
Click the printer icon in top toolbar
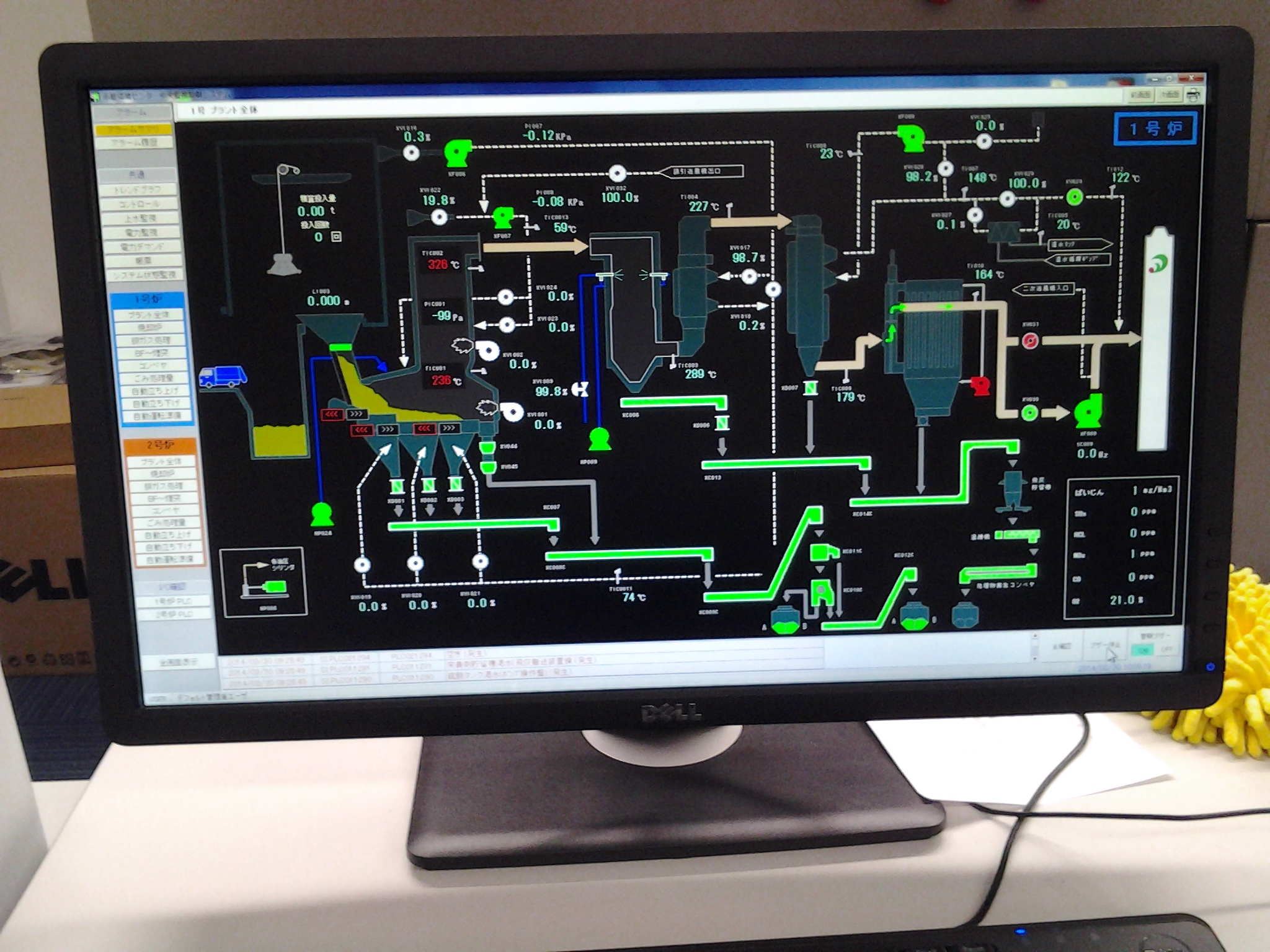click(1194, 95)
